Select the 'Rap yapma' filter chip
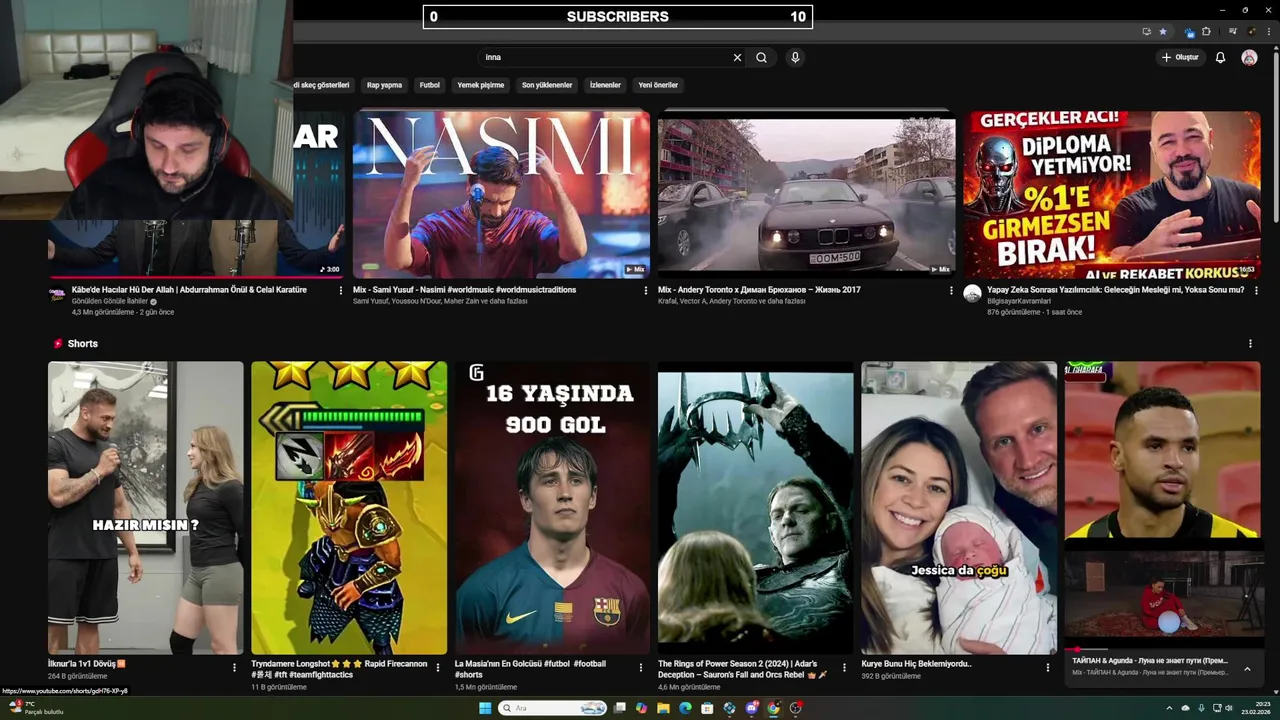 384,85
